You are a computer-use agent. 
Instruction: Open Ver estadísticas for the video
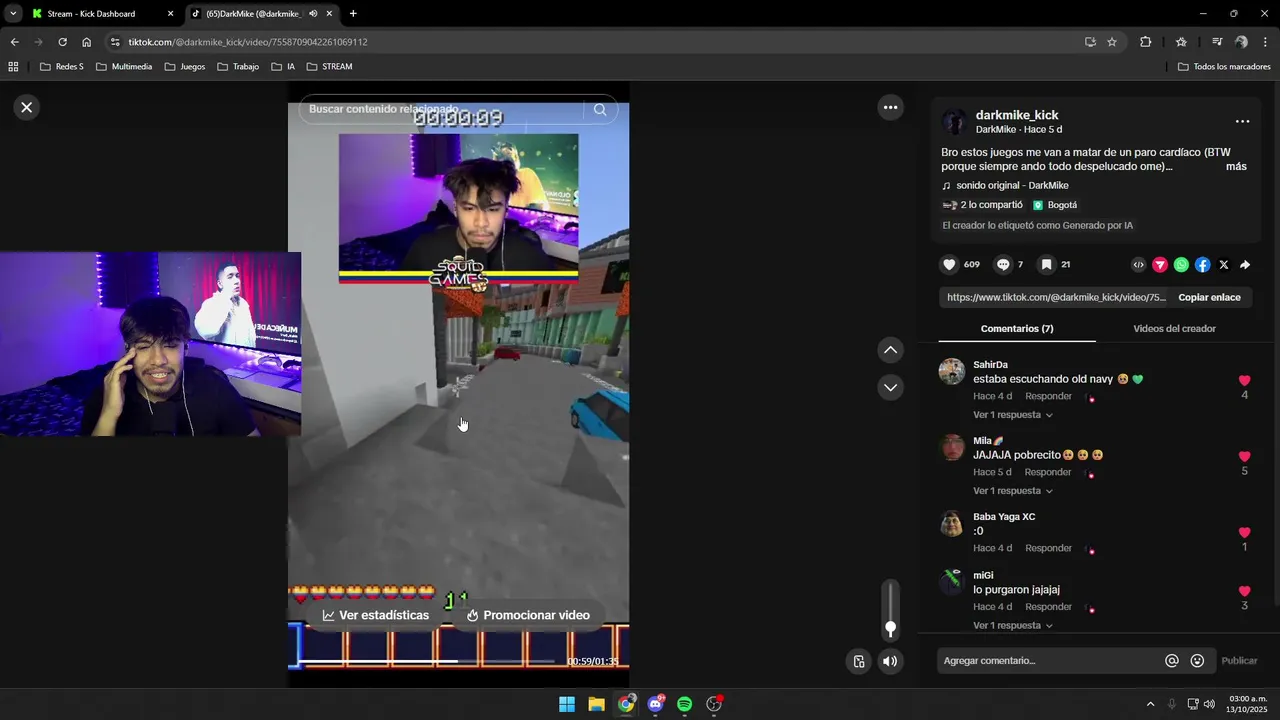375,615
